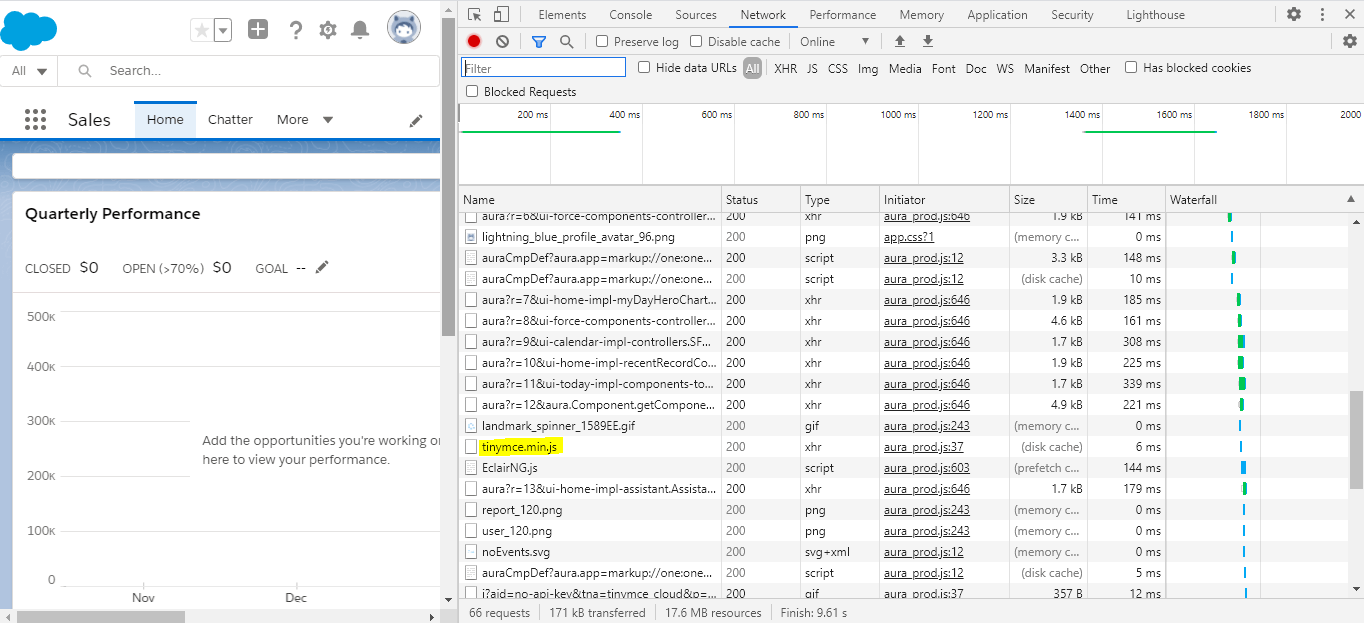Filter requests by Font
The height and width of the screenshot is (623, 1364).
944,69
